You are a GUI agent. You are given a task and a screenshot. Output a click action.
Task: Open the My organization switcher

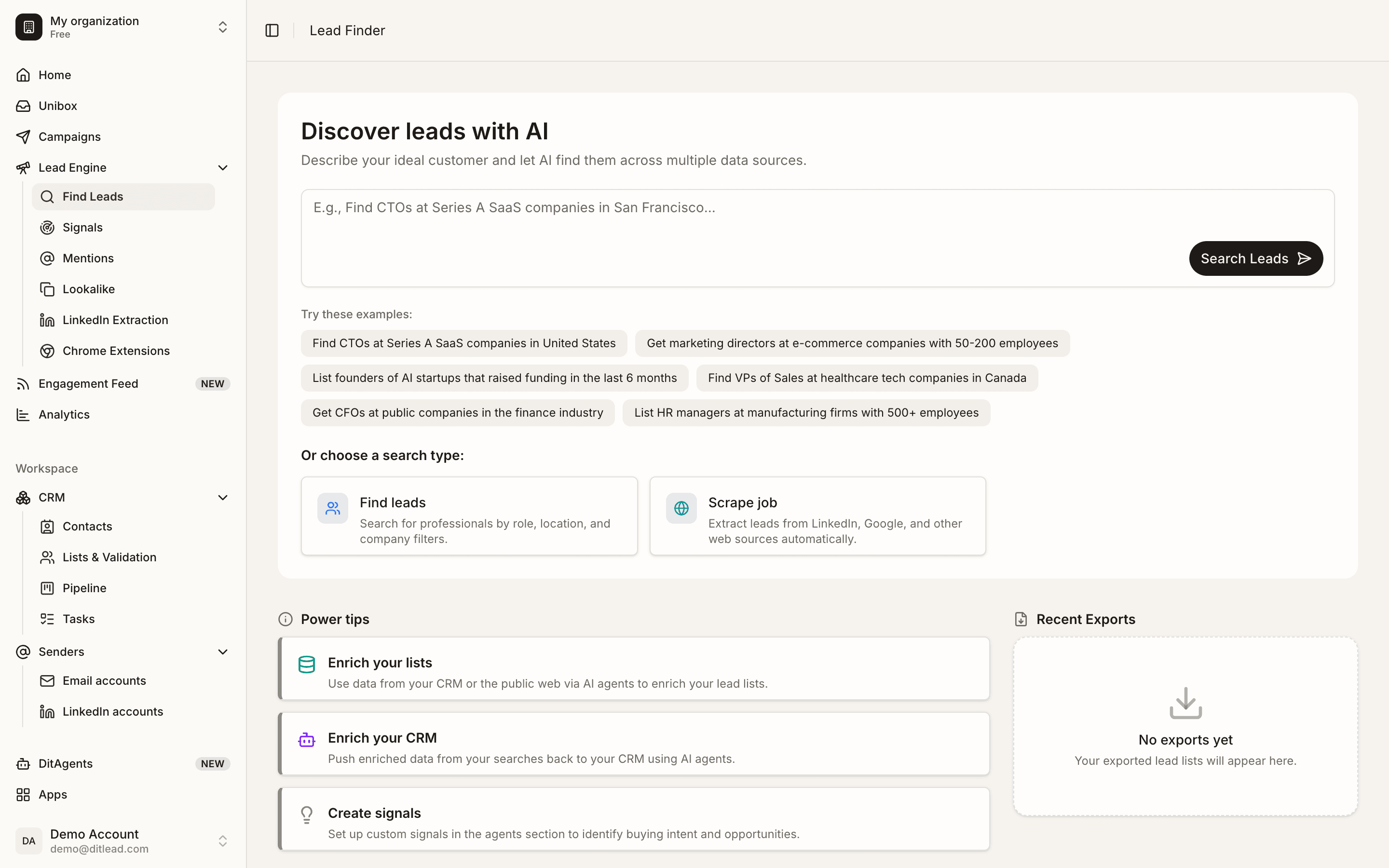point(223,27)
